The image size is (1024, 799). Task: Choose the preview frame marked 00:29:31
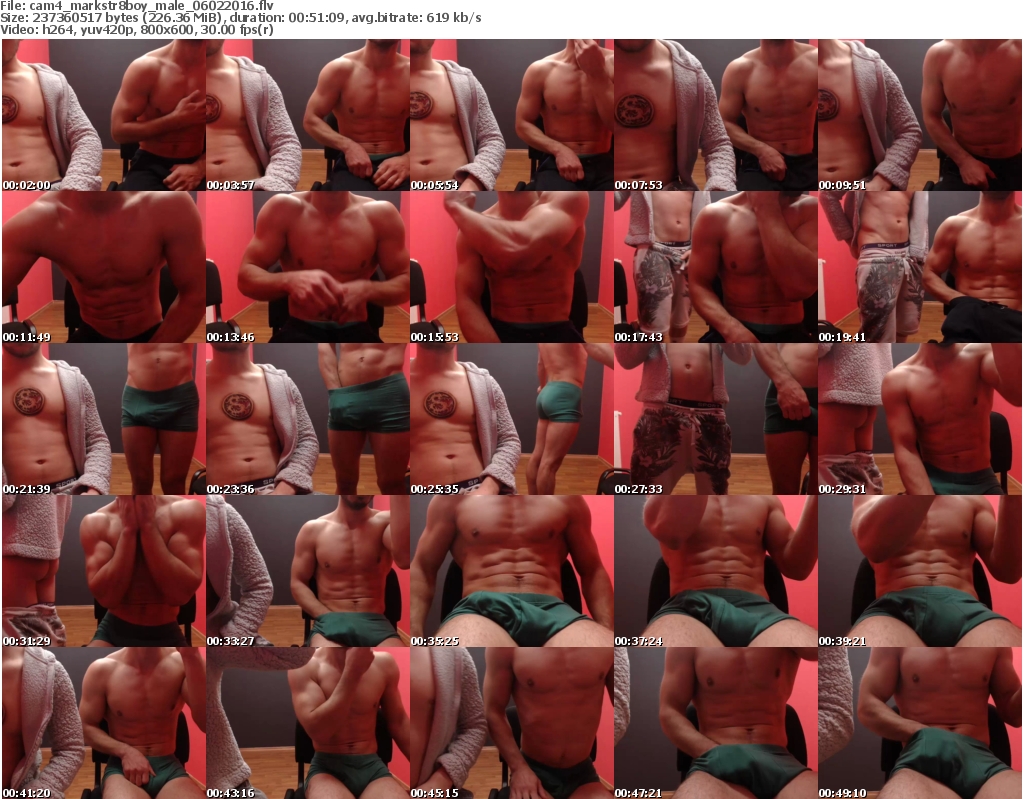tap(920, 419)
